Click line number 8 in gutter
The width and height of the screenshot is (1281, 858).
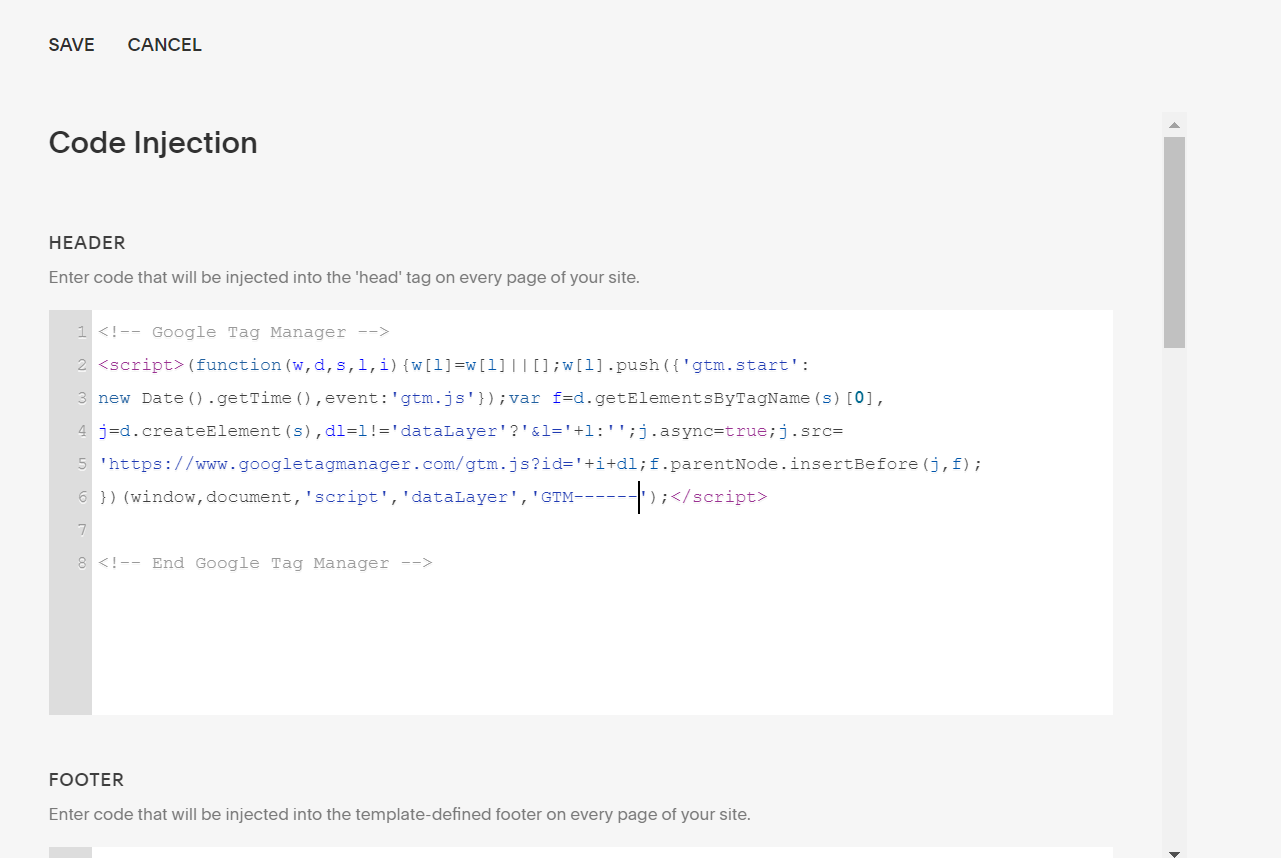click(82, 563)
